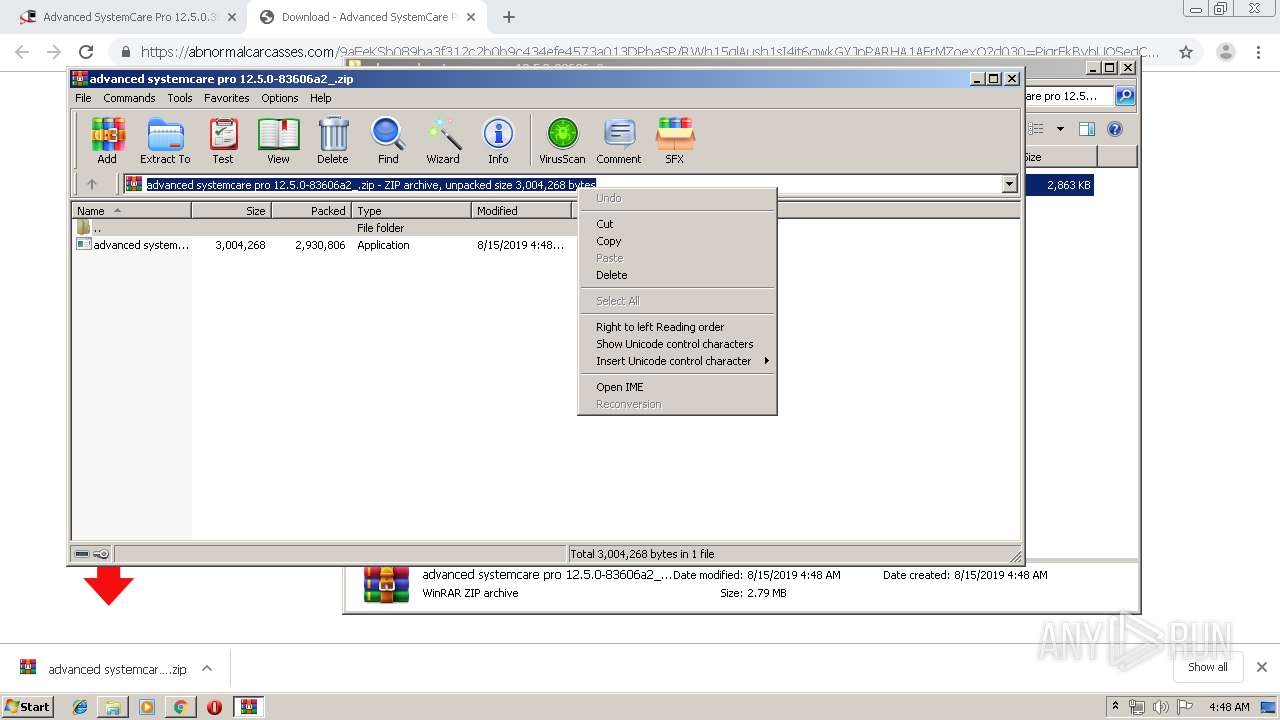Open the Tools menu
The image size is (1280, 720).
coord(180,98)
